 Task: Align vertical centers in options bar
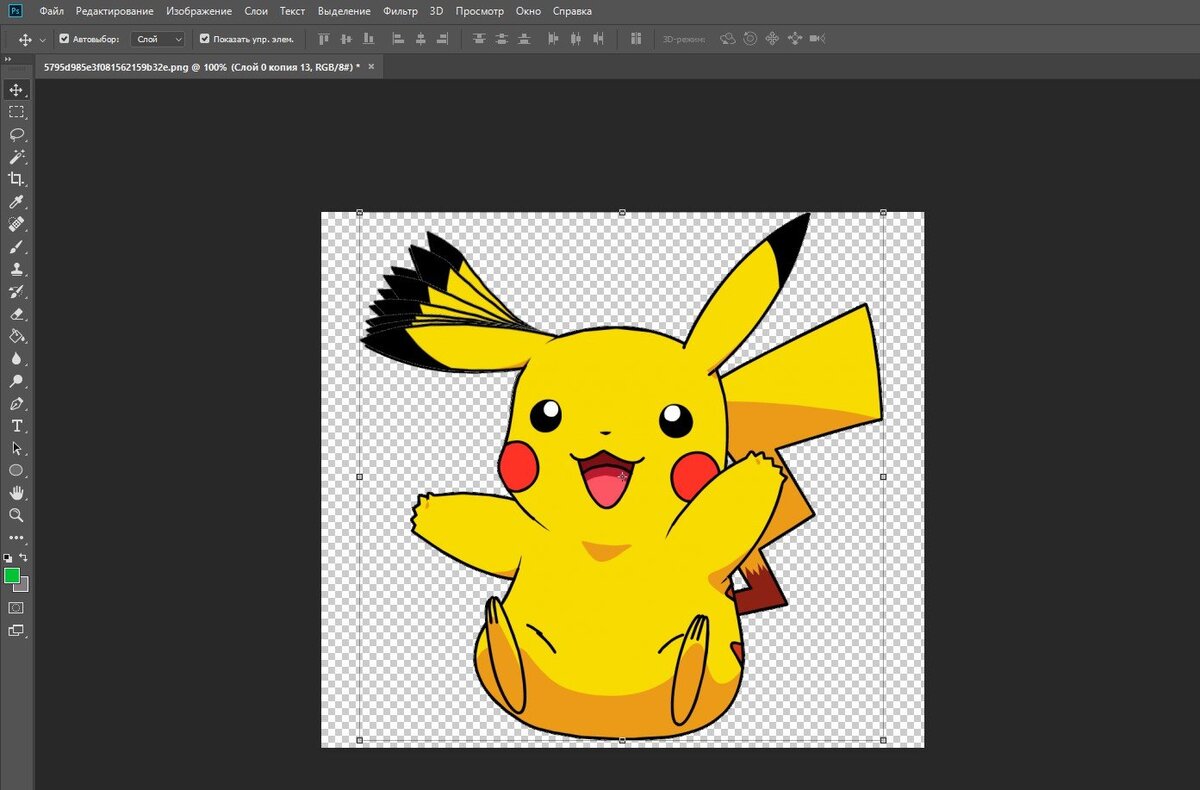[346, 39]
